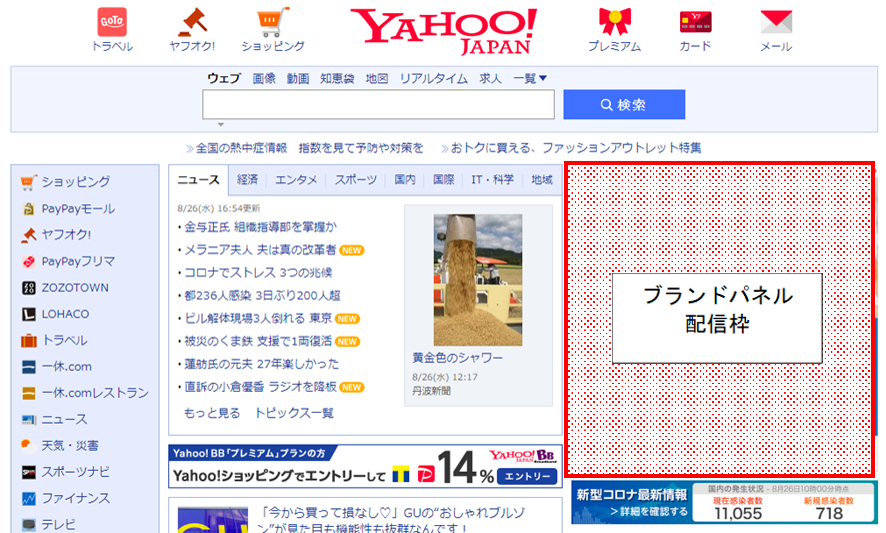Viewport: 886px width, 533px height.
Task: Switch to the エンタメ news tab
Action: pos(296,180)
